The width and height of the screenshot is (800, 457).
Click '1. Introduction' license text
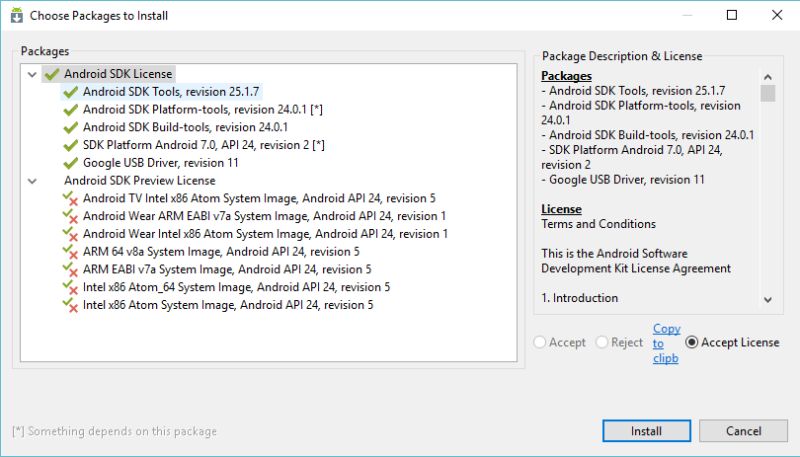click(580, 298)
